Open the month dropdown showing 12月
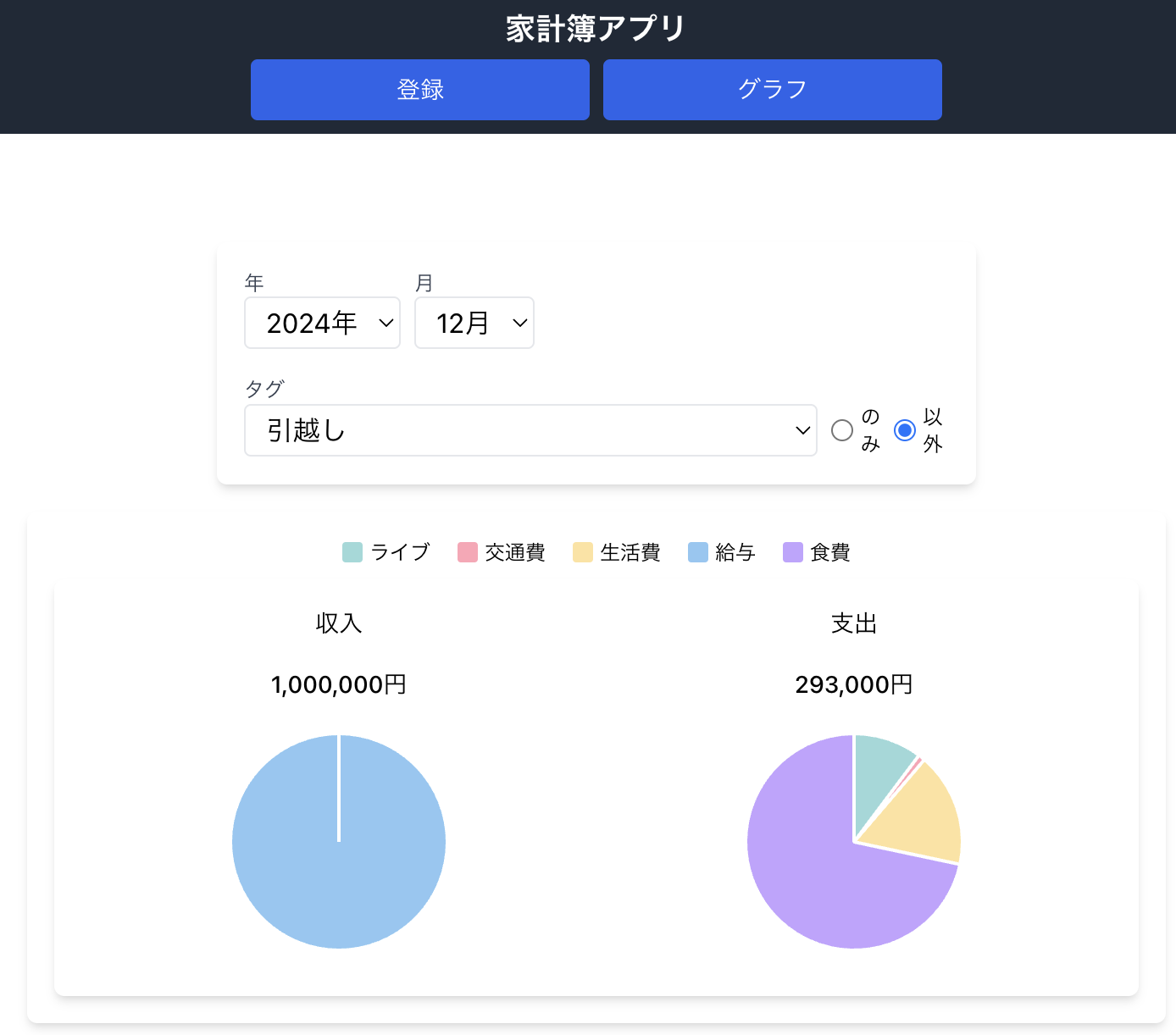 [x=474, y=323]
